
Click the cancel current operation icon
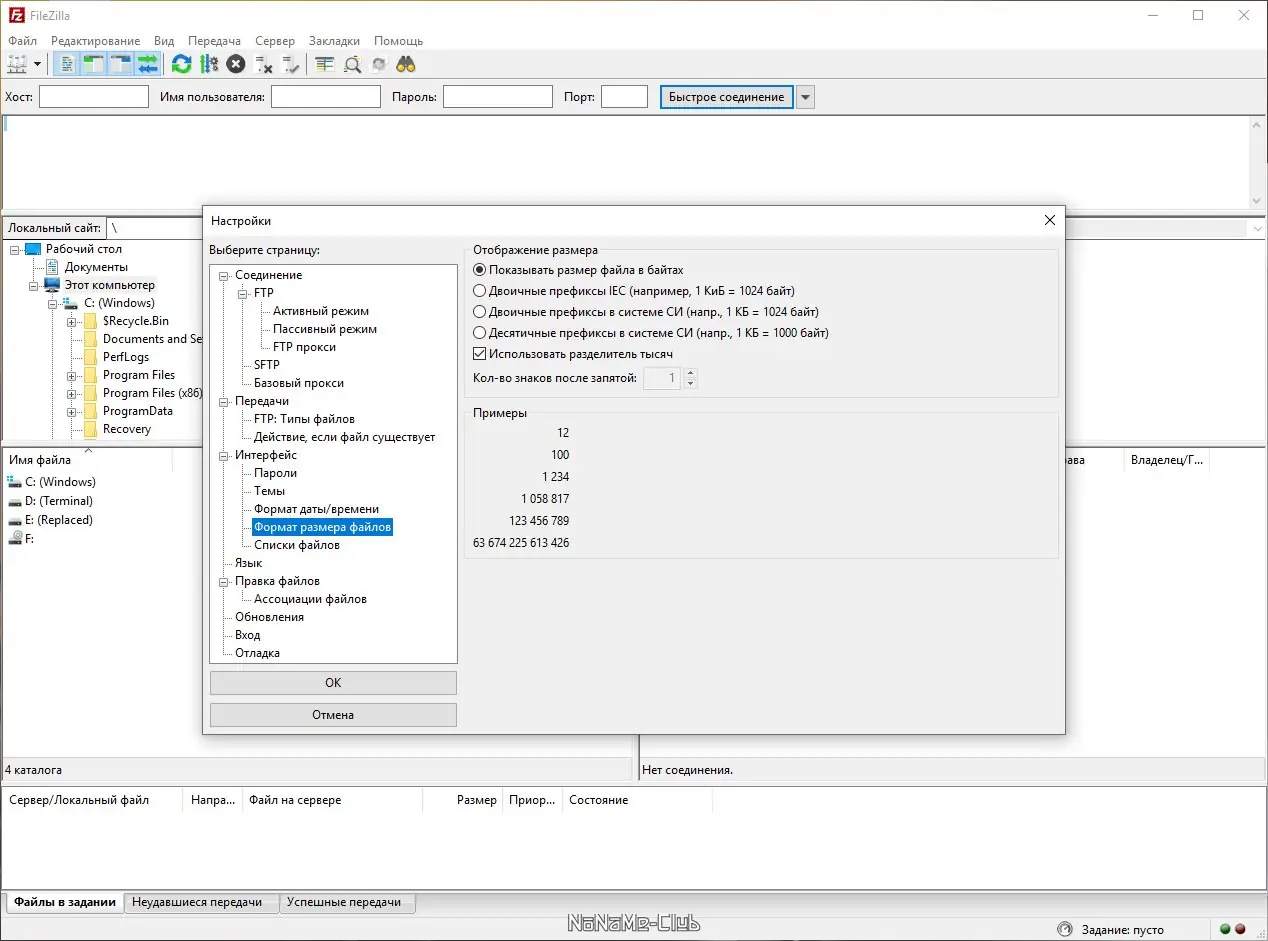pos(236,65)
